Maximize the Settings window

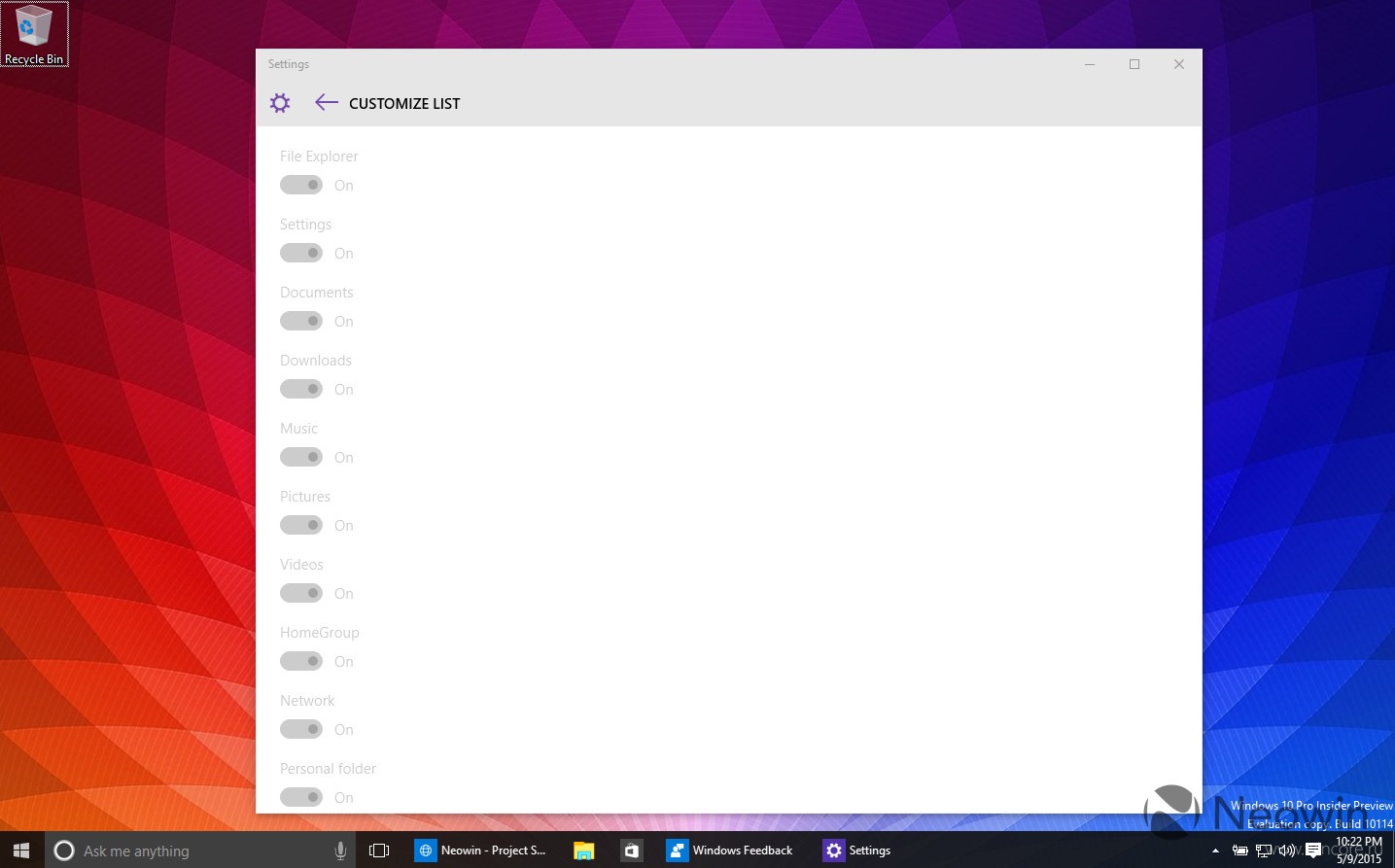(1134, 64)
